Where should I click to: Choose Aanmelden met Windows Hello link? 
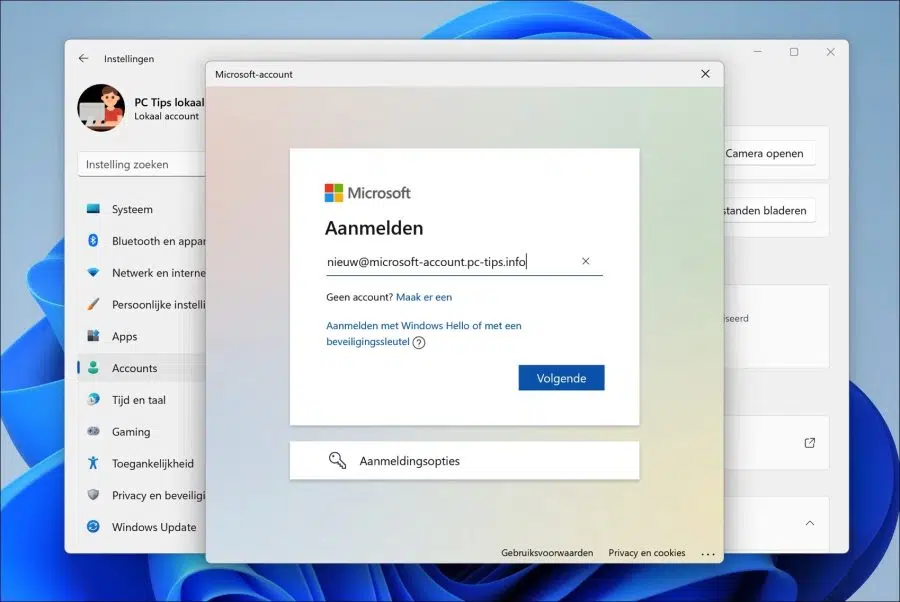[424, 333]
